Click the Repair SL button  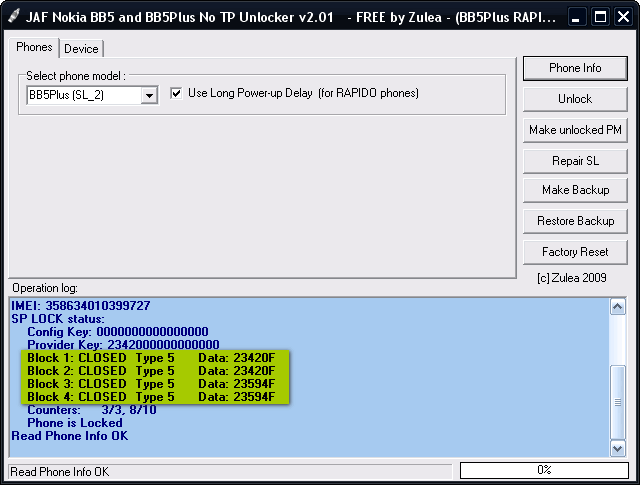(x=575, y=161)
